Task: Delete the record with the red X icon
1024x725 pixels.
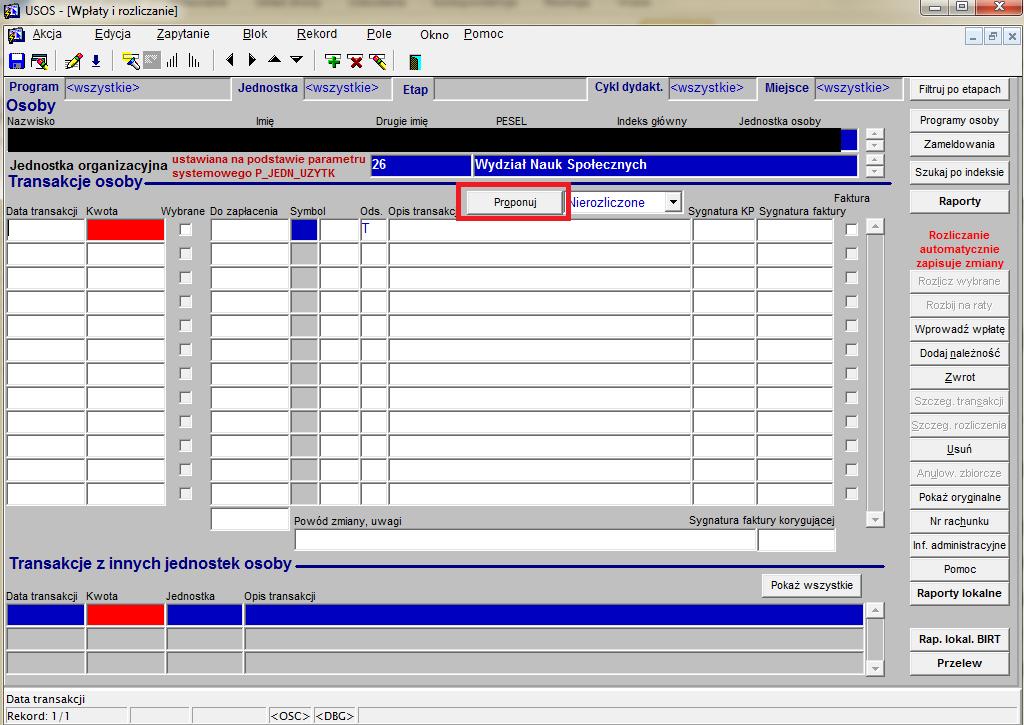Action: pyautogui.click(x=355, y=61)
